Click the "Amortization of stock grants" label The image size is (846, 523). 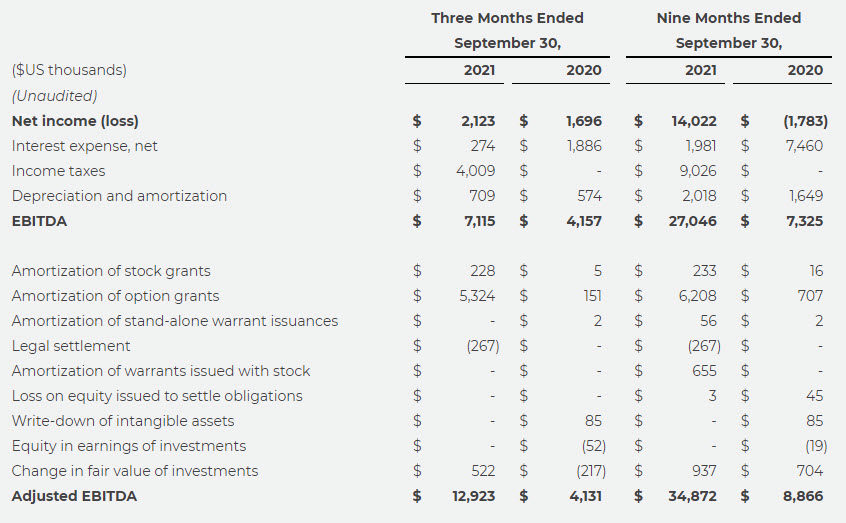(111, 271)
